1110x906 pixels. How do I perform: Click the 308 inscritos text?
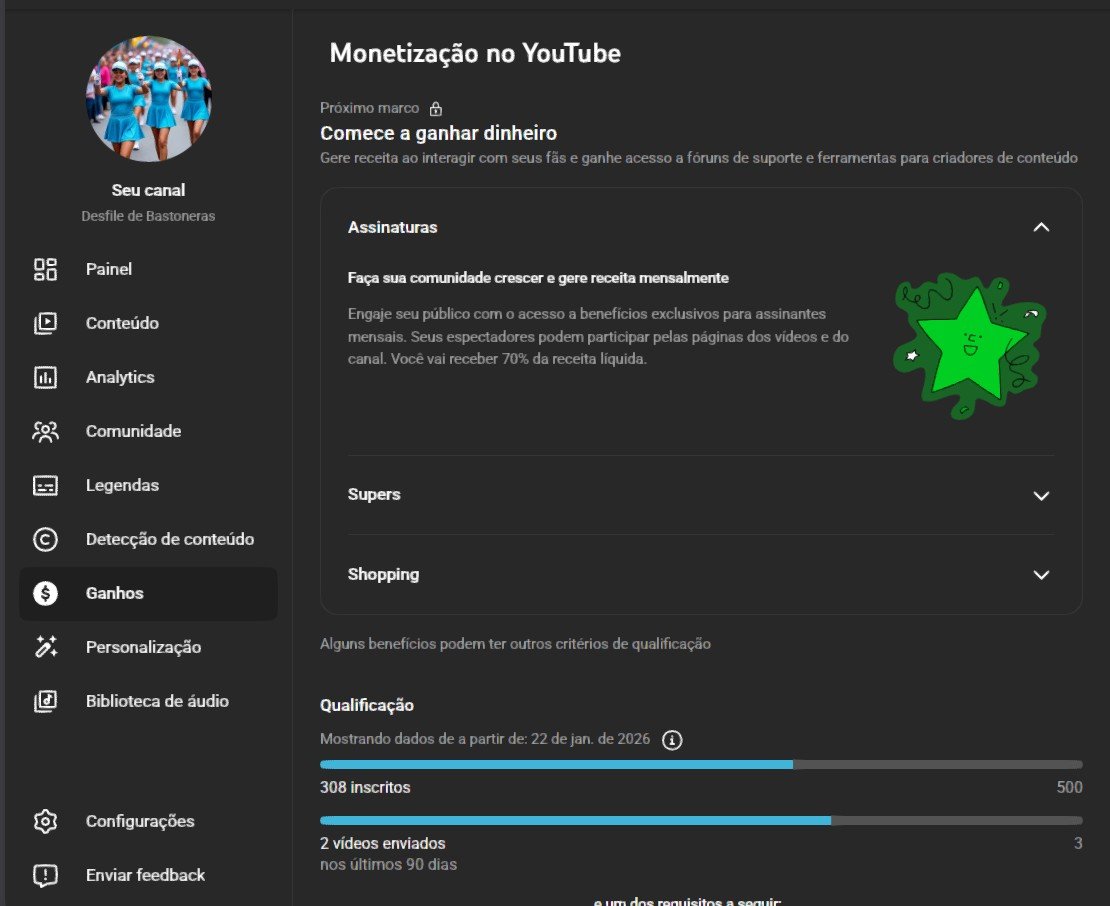pos(365,787)
